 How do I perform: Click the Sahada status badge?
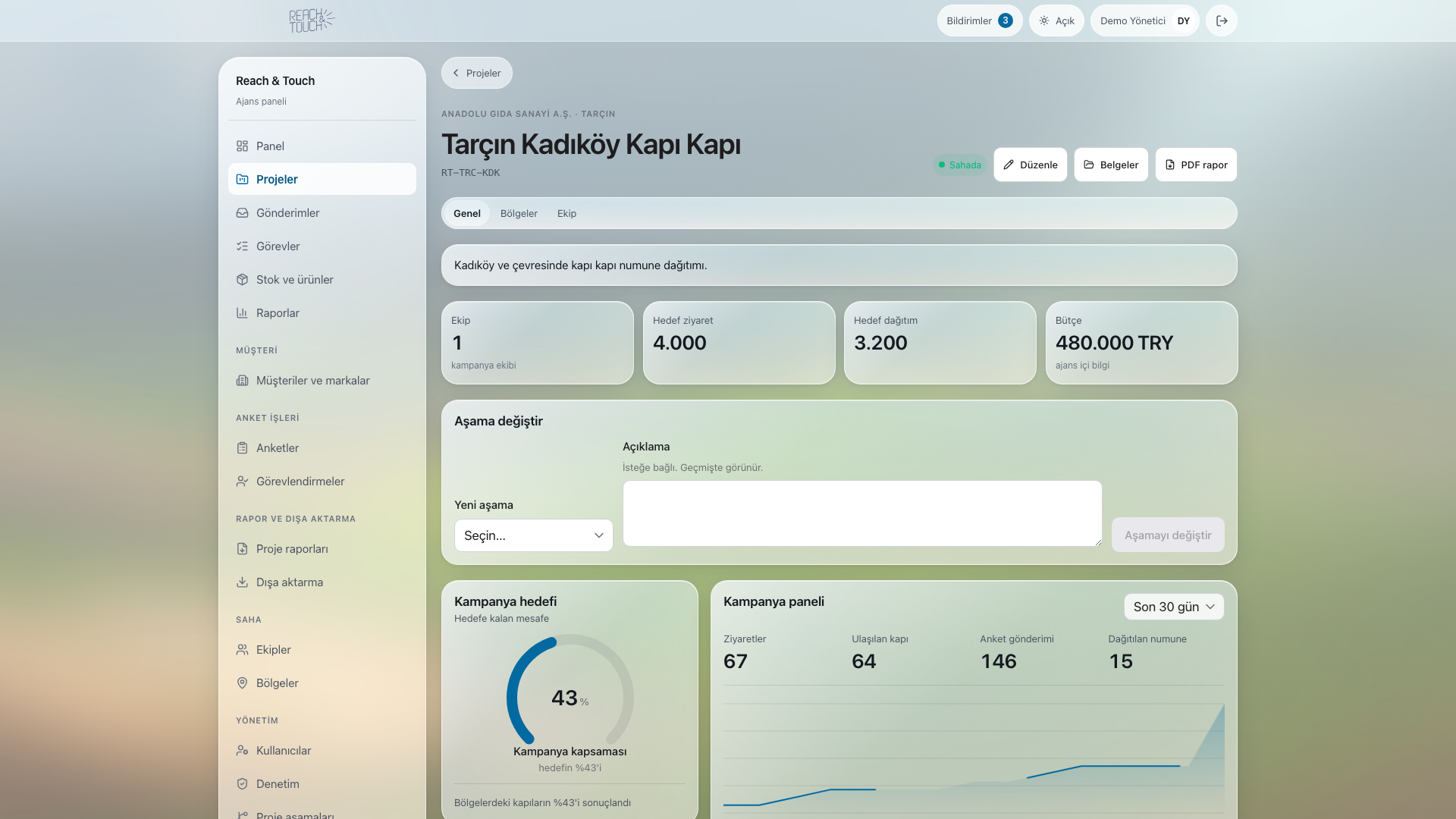(959, 165)
